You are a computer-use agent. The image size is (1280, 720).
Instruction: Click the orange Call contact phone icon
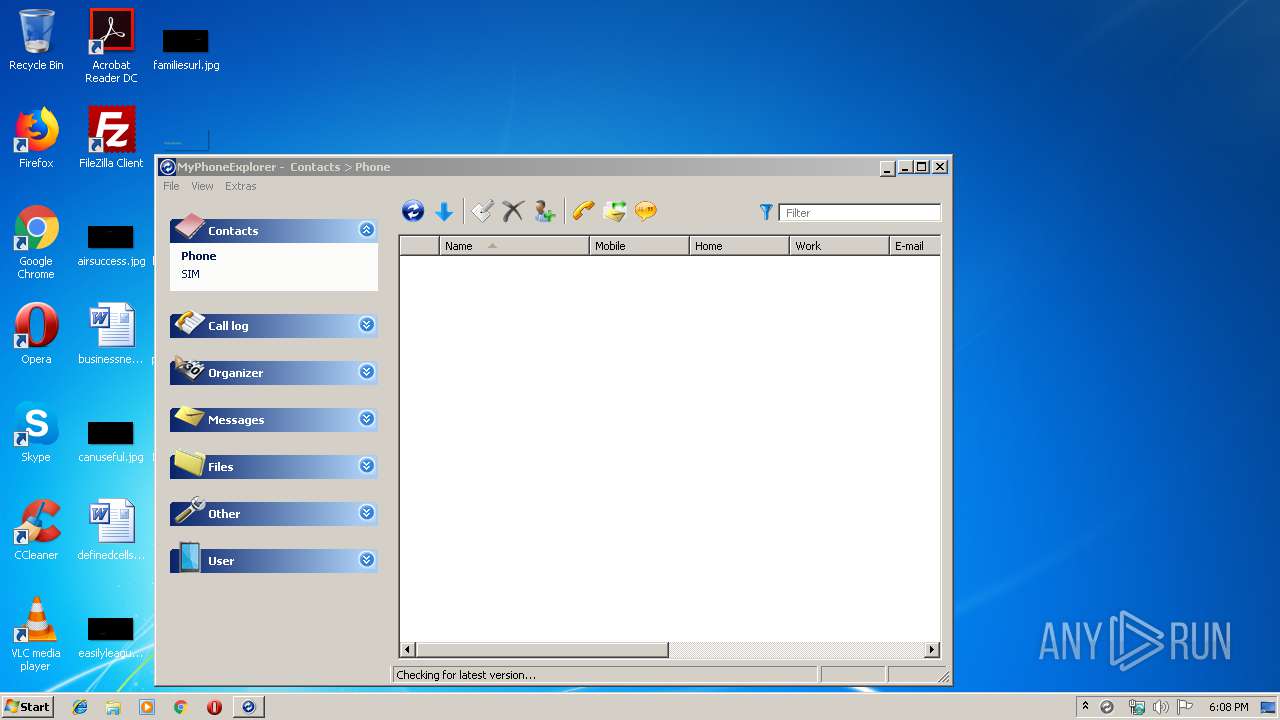pyautogui.click(x=583, y=211)
